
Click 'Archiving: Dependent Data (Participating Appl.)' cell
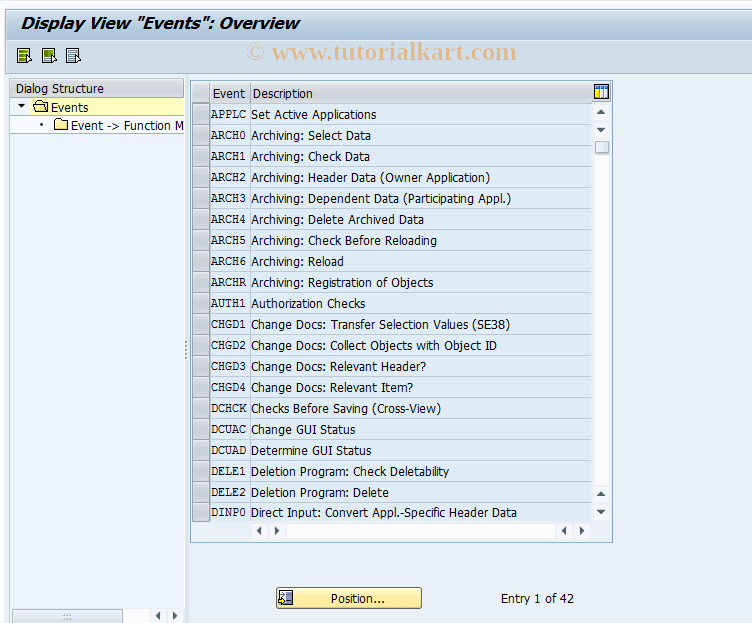[x=421, y=199]
